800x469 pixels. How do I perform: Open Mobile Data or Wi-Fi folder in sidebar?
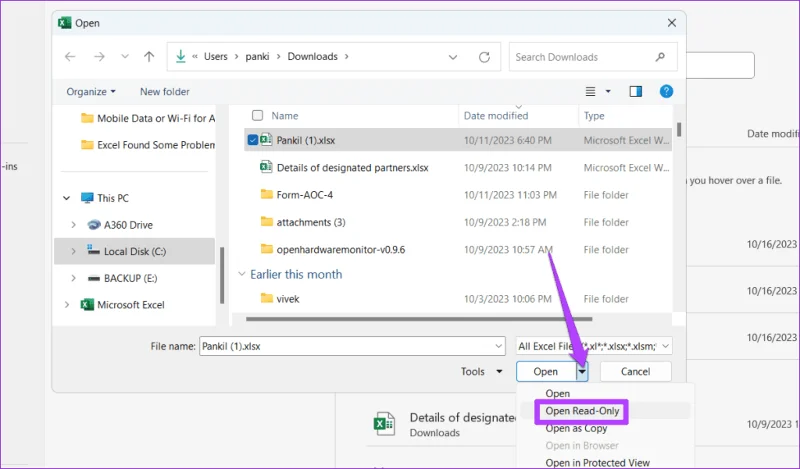148,118
